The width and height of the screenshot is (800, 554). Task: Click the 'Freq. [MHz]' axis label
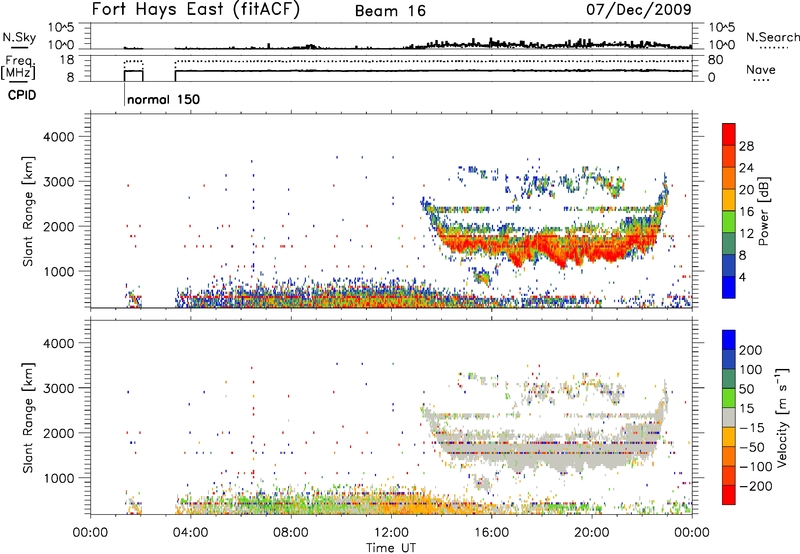coord(19,69)
